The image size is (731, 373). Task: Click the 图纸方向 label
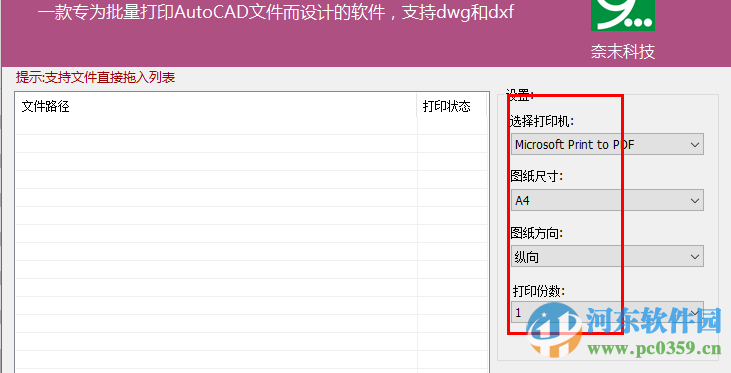(537, 233)
